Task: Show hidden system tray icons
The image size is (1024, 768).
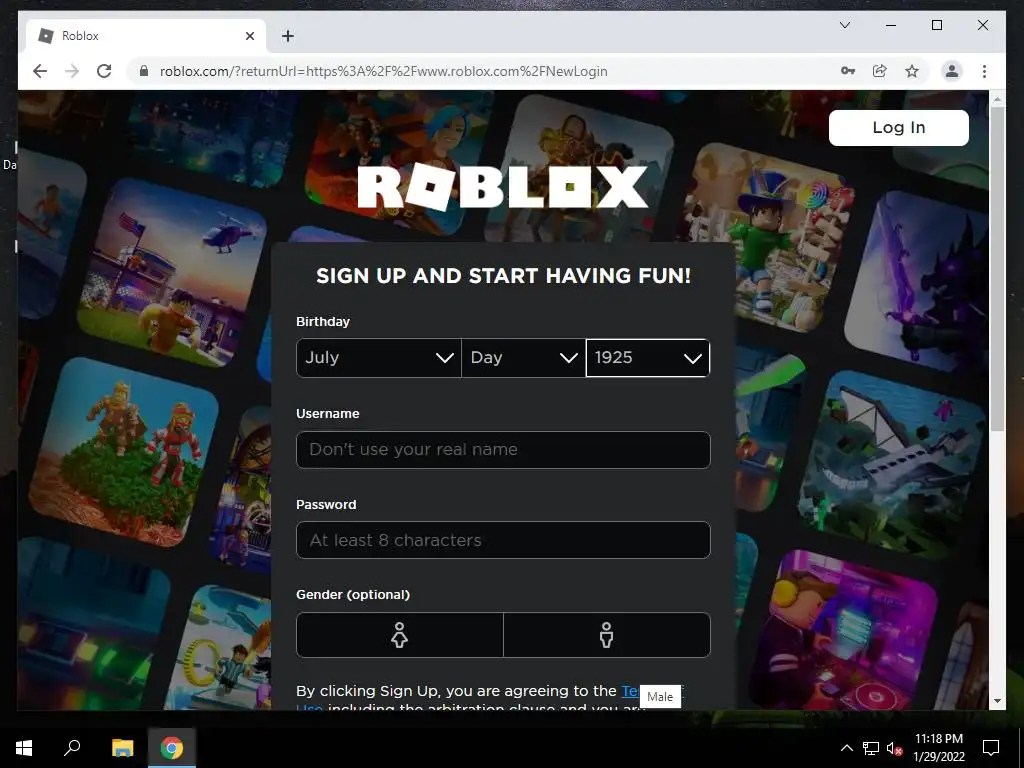Action: tap(846, 748)
